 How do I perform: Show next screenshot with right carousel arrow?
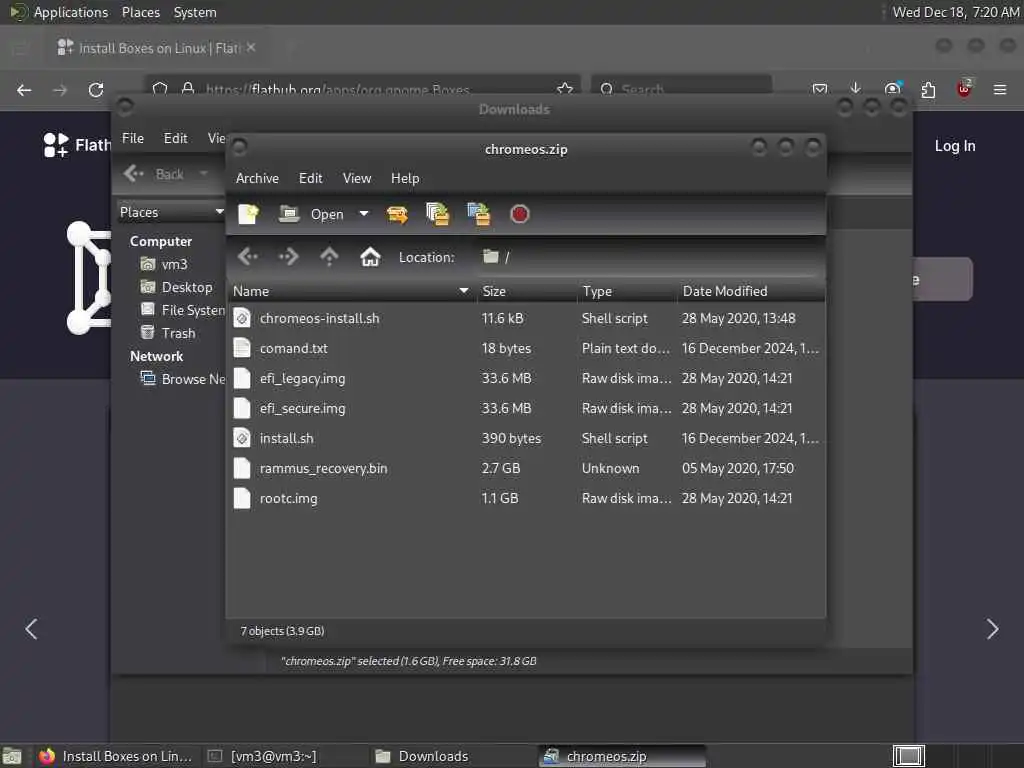click(992, 629)
